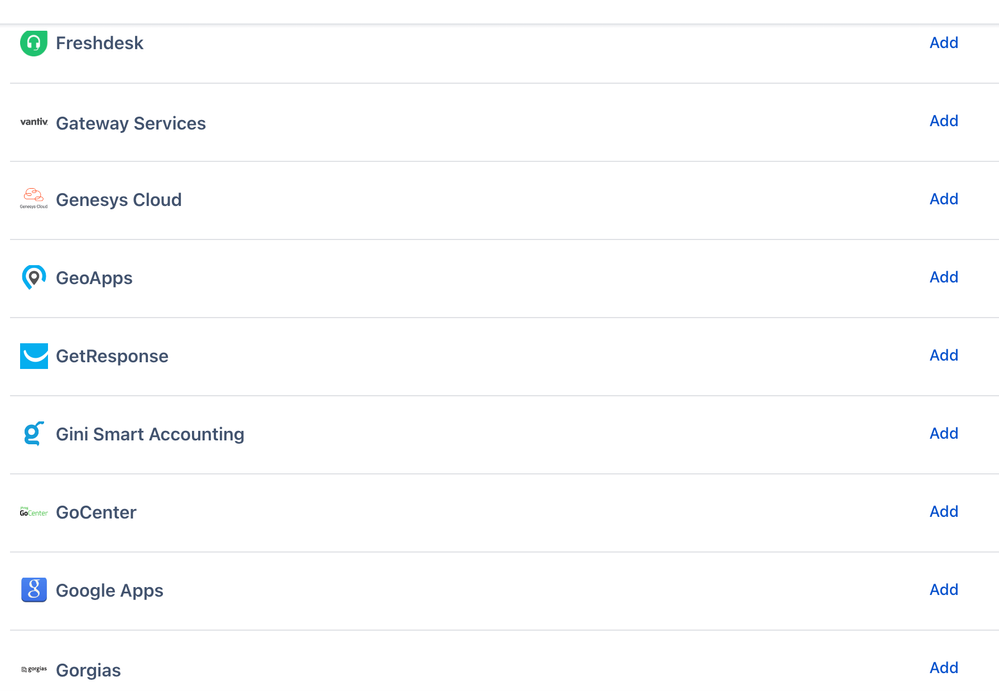Image resolution: width=999 pixels, height=691 pixels.
Task: Open the GoCenter integration name
Action: [96, 512]
